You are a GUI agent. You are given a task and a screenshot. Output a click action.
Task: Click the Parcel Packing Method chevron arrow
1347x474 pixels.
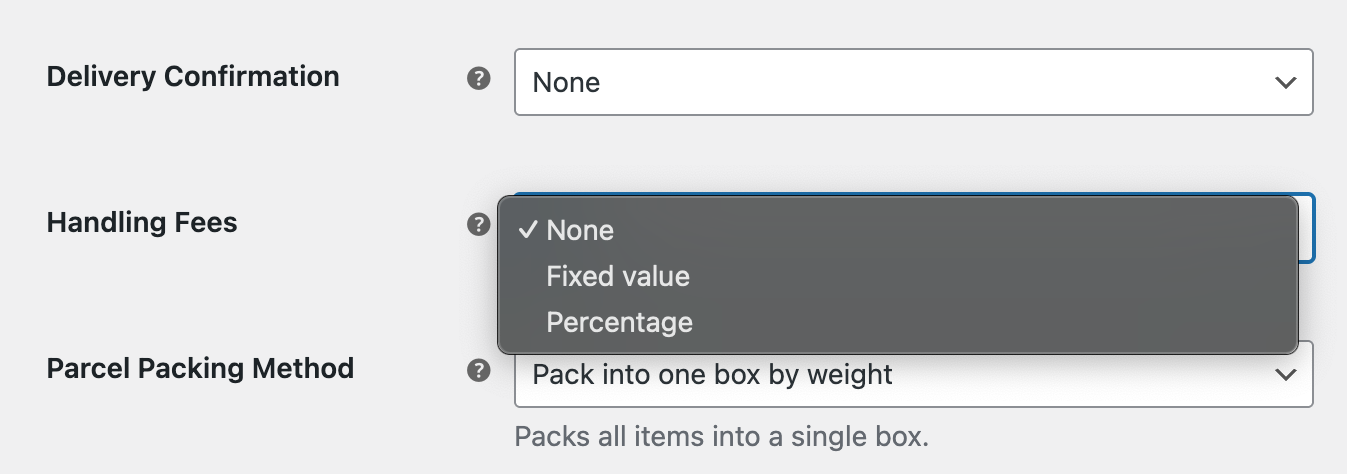(x=1286, y=375)
